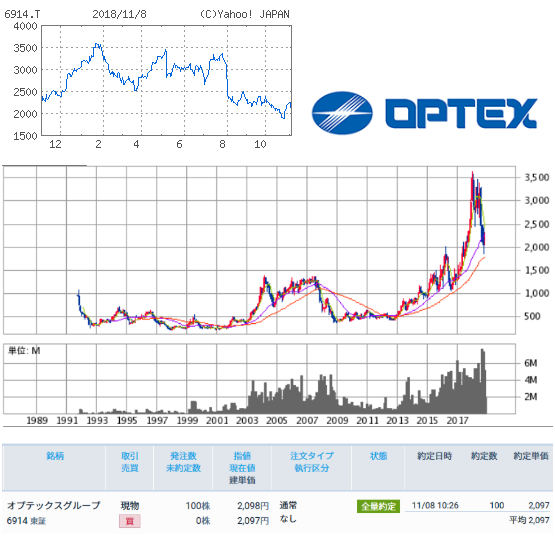Click the 2018/11/8 chart date label

click(x=119, y=14)
